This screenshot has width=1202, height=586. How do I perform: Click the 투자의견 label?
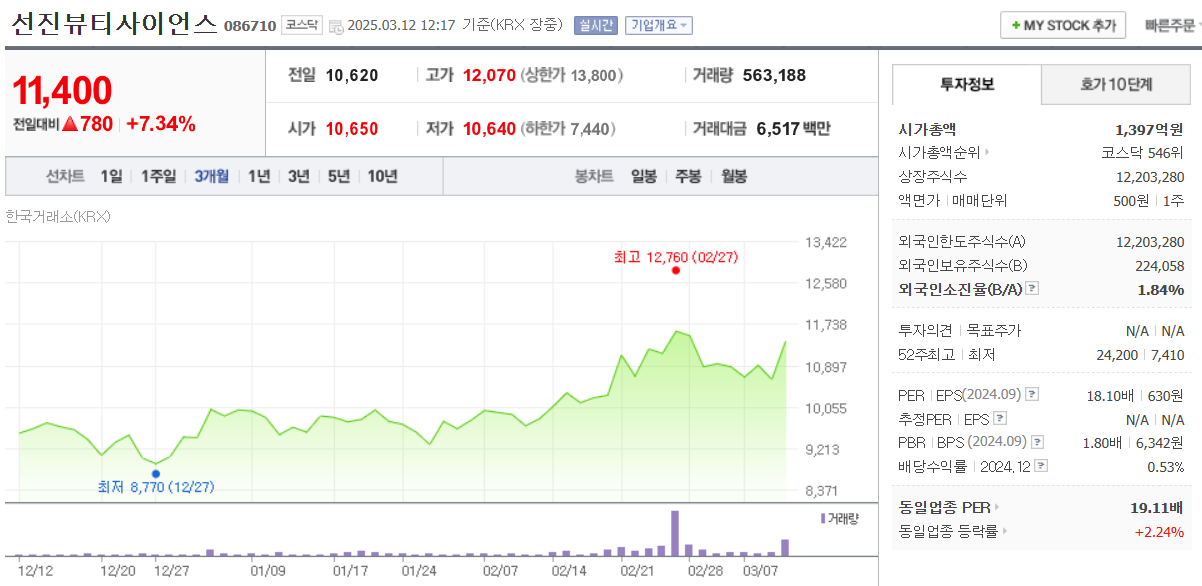point(926,330)
